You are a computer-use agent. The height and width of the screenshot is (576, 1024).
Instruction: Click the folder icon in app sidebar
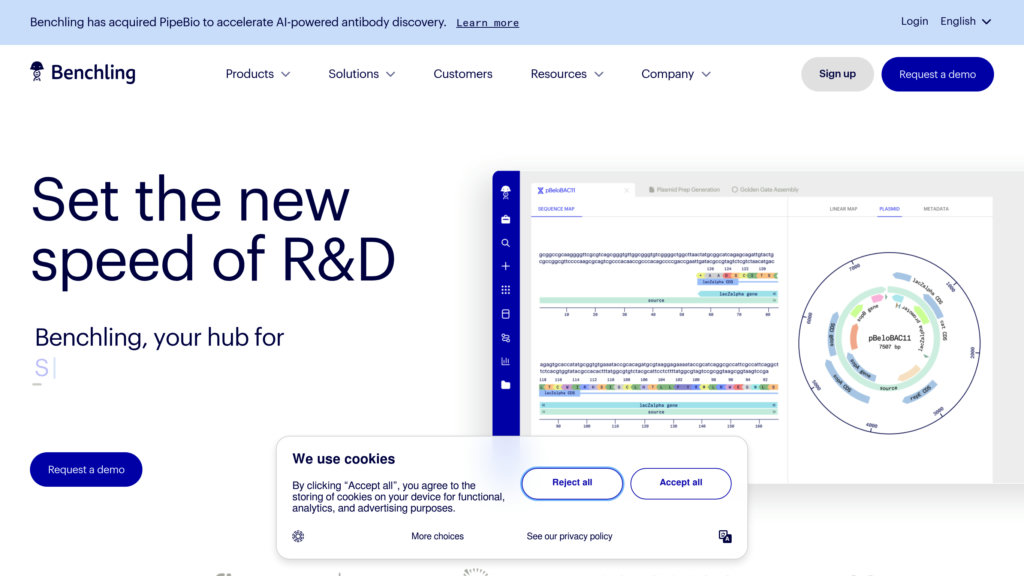coord(506,385)
